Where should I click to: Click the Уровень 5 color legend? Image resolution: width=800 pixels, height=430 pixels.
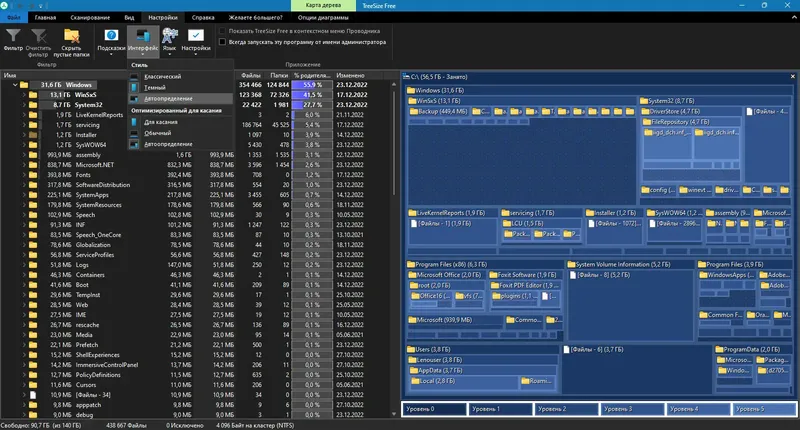pyautogui.click(x=764, y=409)
